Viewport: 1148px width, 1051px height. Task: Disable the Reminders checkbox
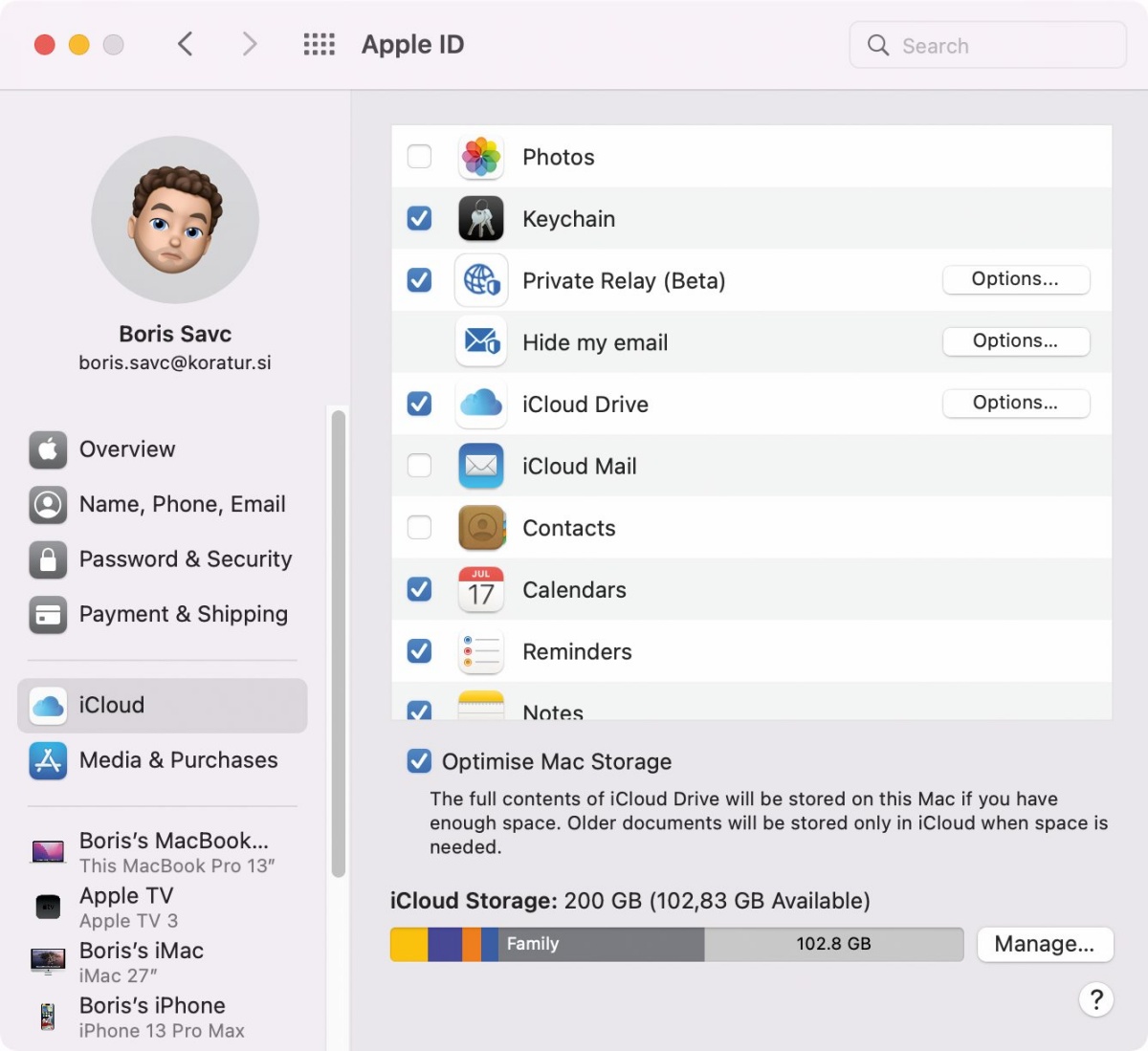tap(419, 650)
